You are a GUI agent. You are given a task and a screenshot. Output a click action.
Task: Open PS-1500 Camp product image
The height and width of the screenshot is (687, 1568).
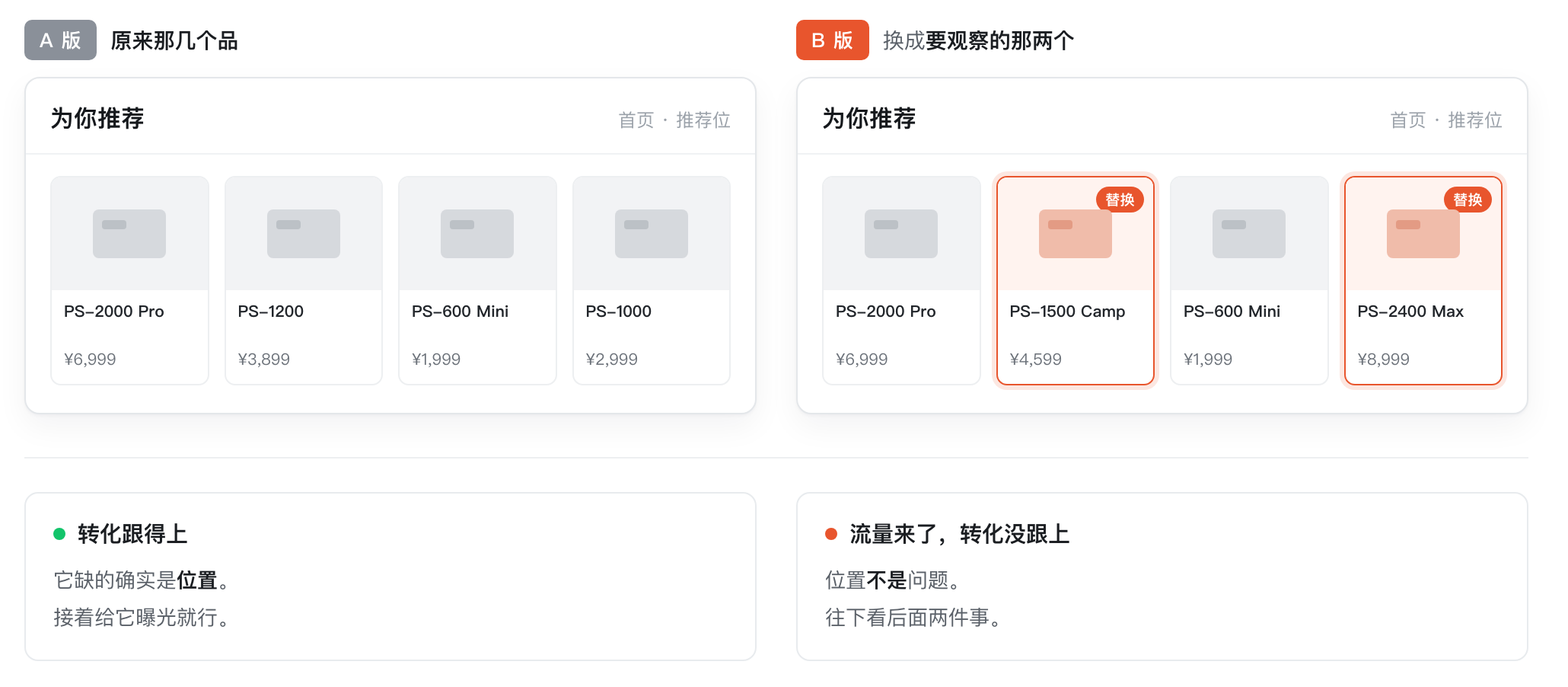(x=1076, y=234)
